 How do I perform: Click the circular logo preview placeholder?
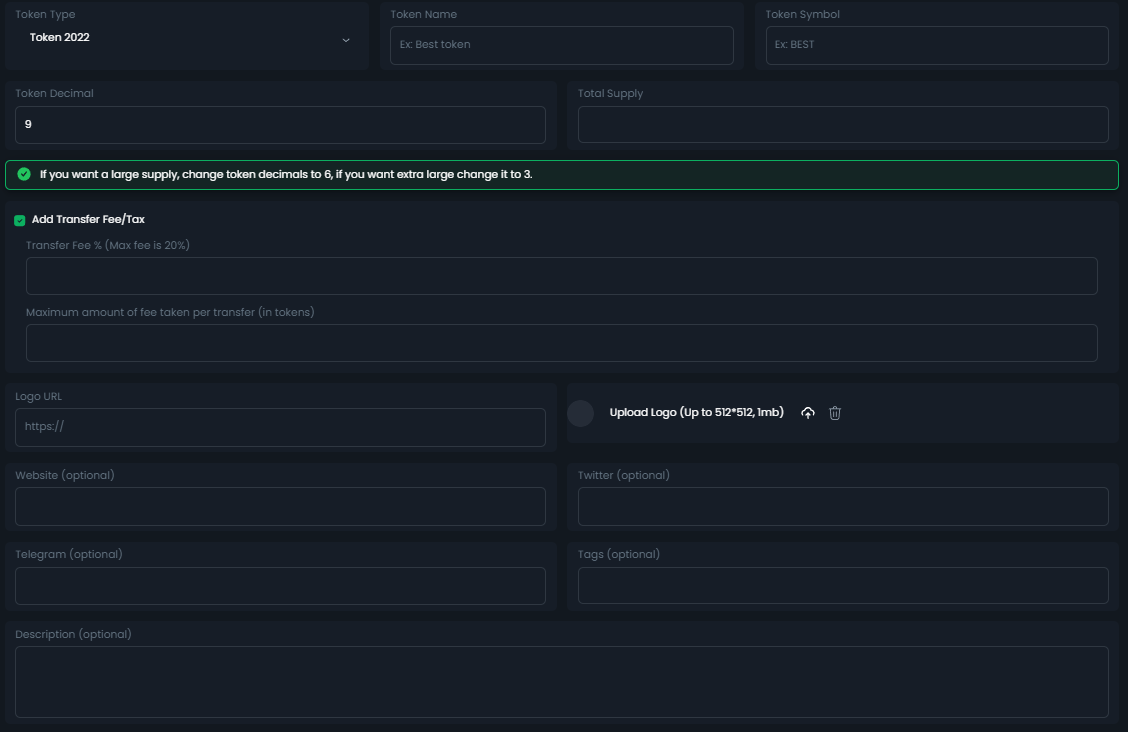pyautogui.click(x=581, y=413)
